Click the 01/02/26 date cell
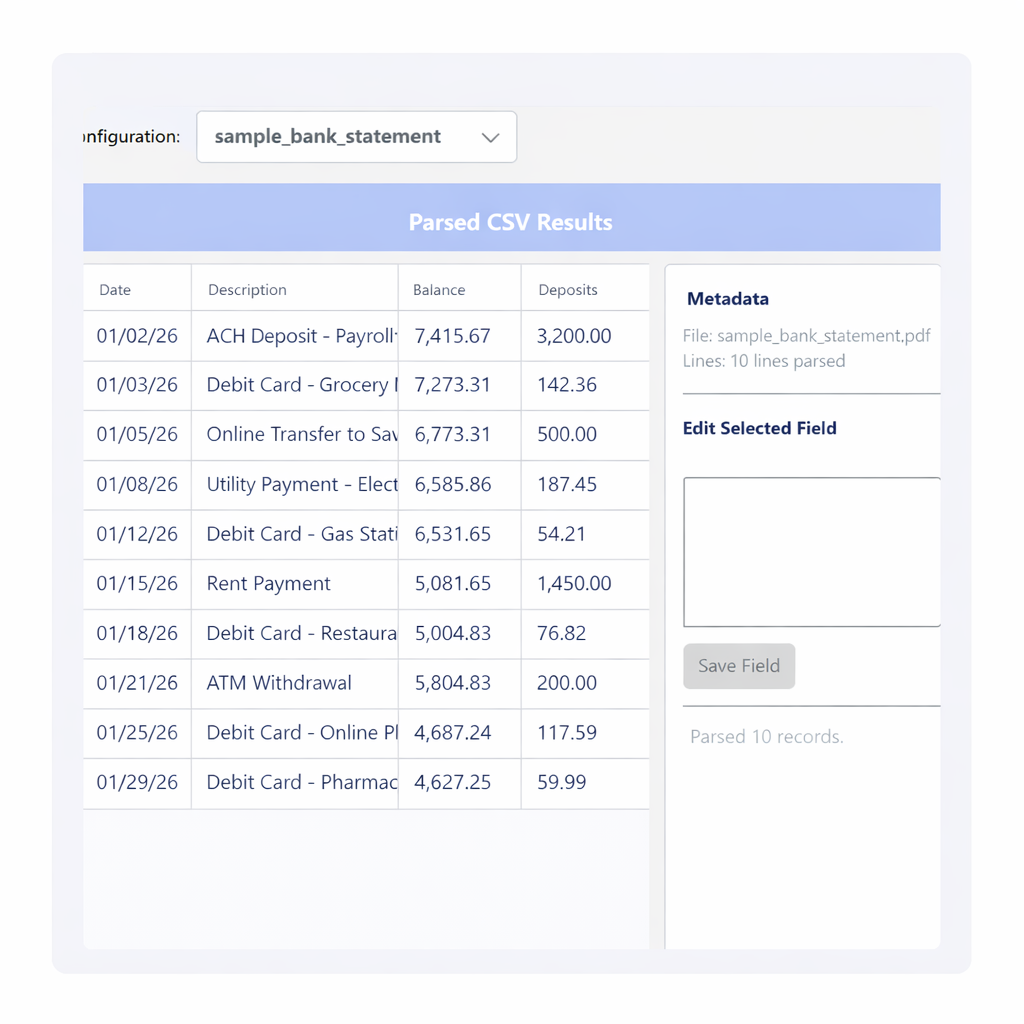The height and width of the screenshot is (1024, 1024). coord(137,336)
